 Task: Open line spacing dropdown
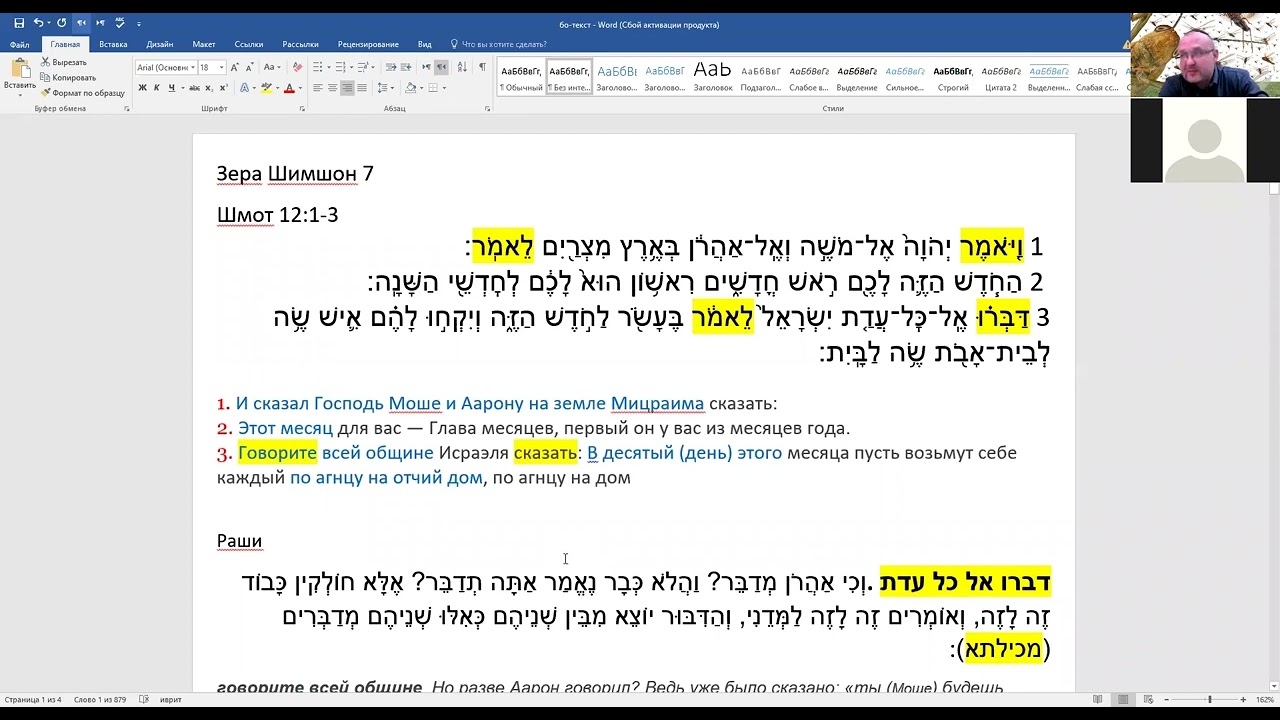(x=385, y=88)
